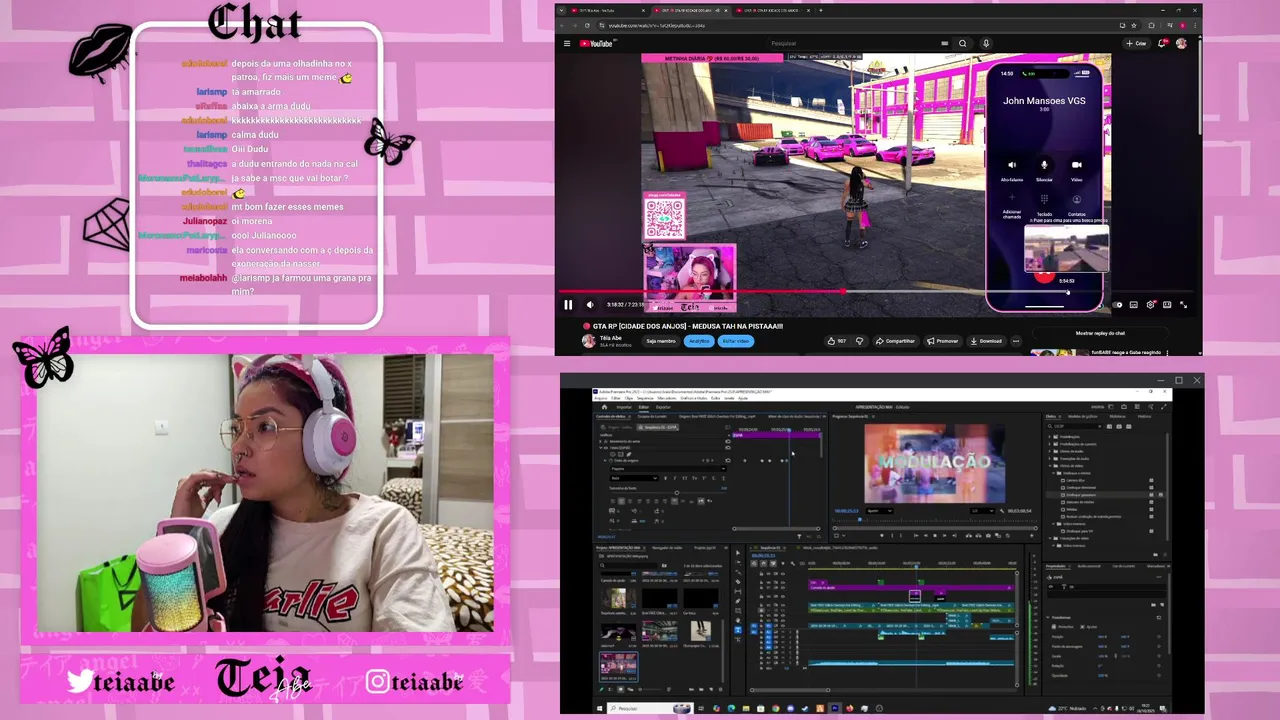Switch to Premiere Importar workspace tab

624,407
